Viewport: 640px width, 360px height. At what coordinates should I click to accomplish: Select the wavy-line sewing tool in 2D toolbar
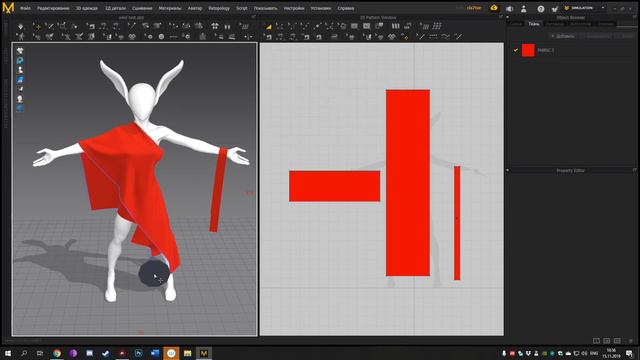click(445, 37)
